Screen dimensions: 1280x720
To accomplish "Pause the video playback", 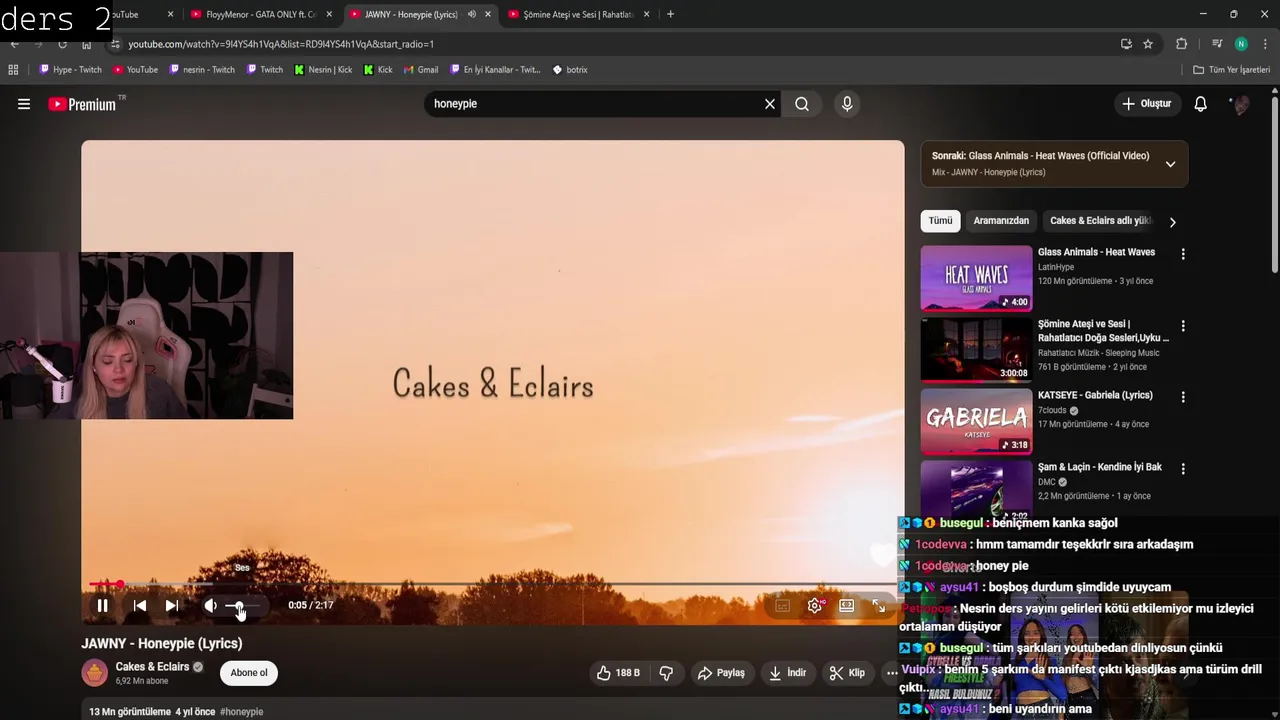I will coord(102,605).
